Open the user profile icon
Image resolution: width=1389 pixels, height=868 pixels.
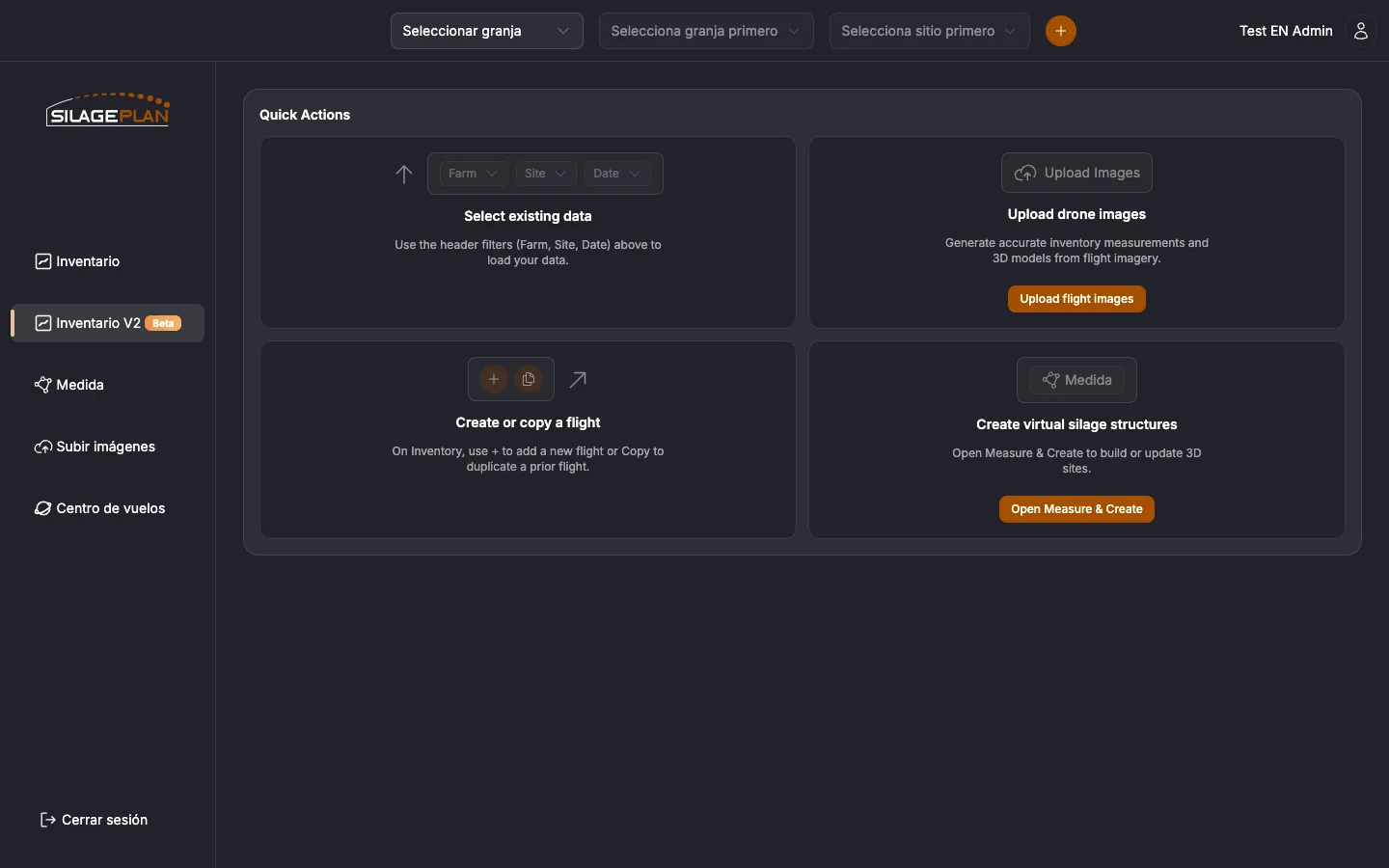coord(1360,31)
